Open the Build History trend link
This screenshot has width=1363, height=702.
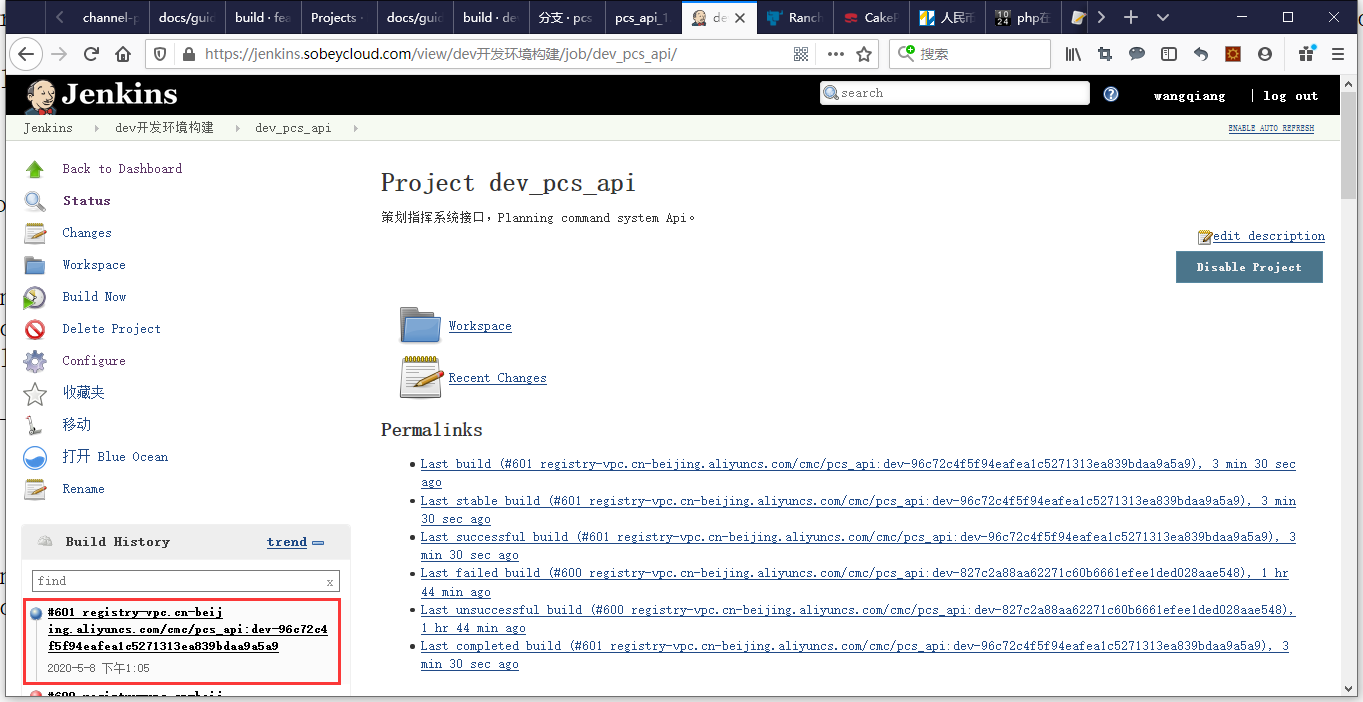click(287, 542)
